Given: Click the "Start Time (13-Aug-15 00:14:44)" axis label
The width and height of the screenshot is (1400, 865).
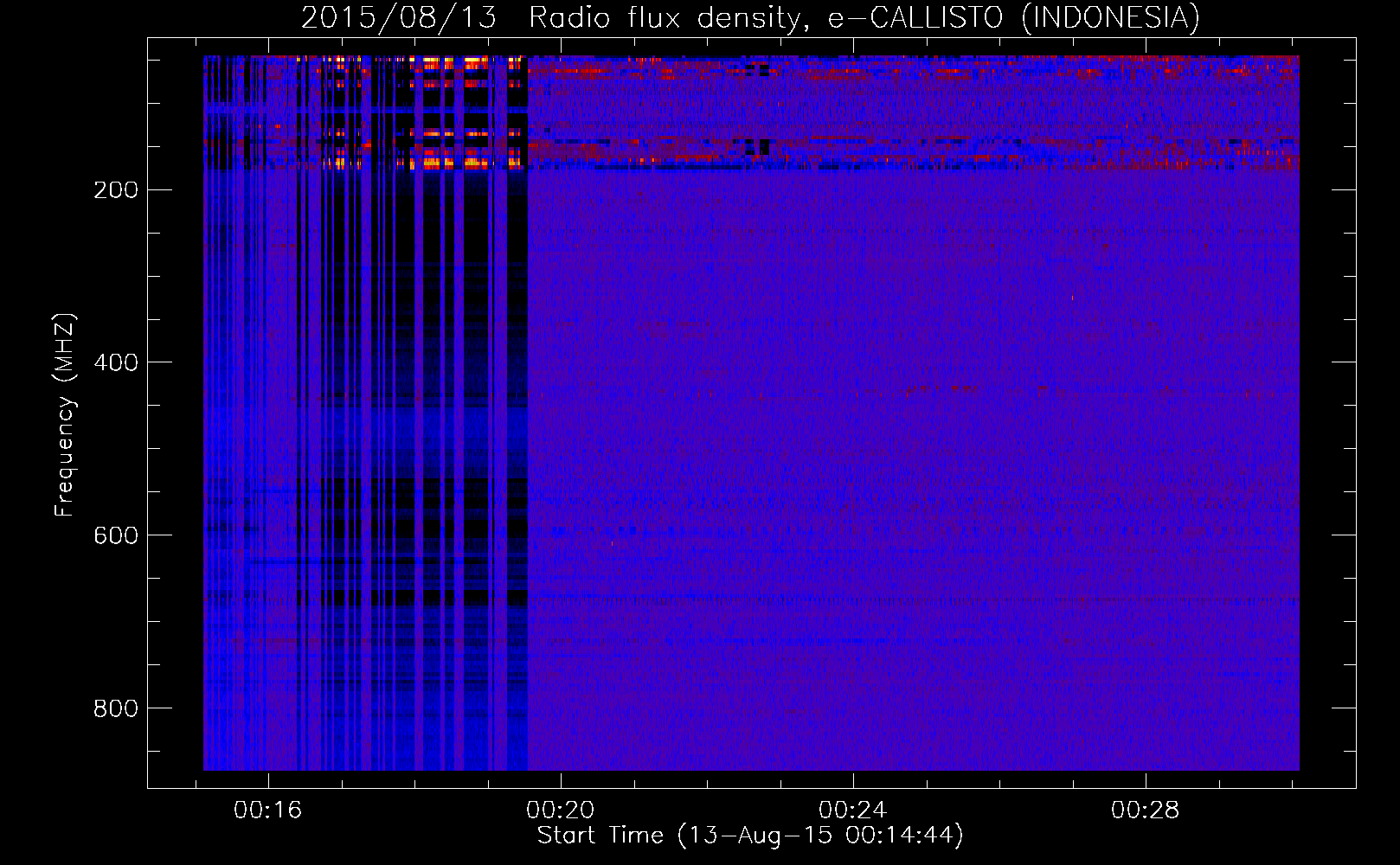Looking at the screenshot, I should 750,836.
